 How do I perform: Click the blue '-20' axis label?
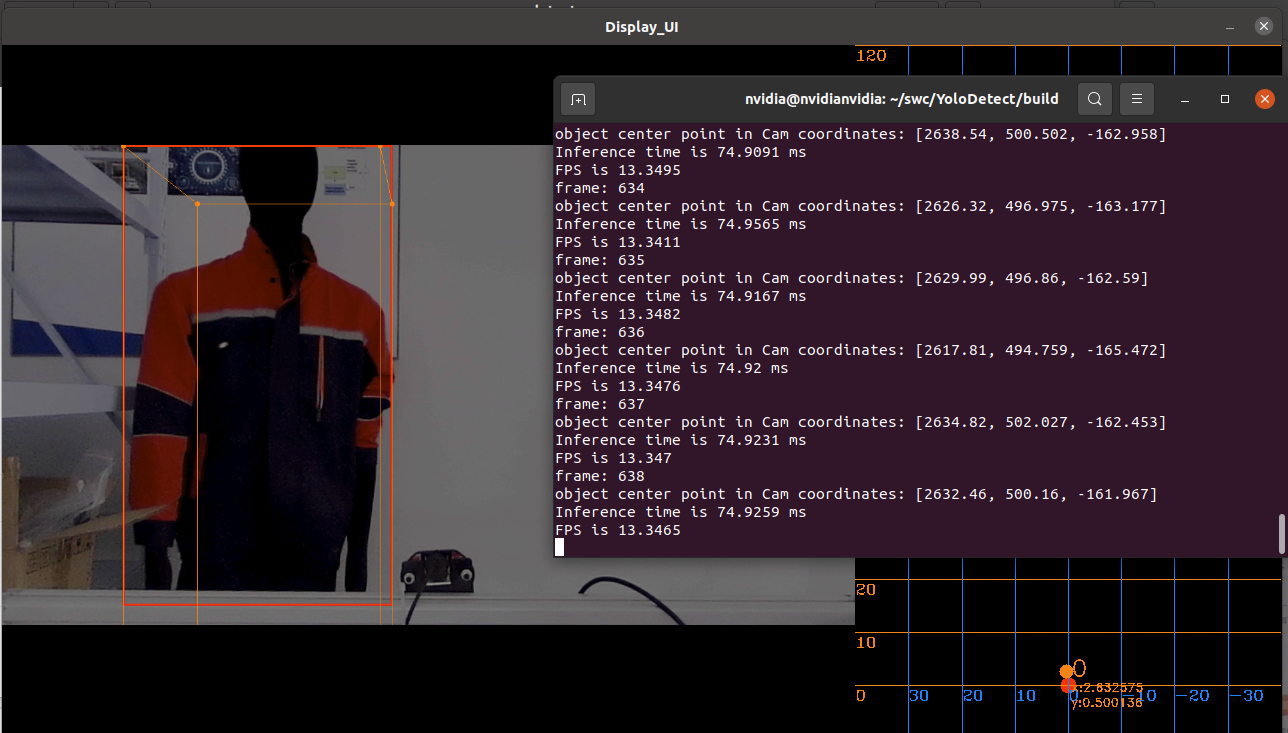point(1194,695)
